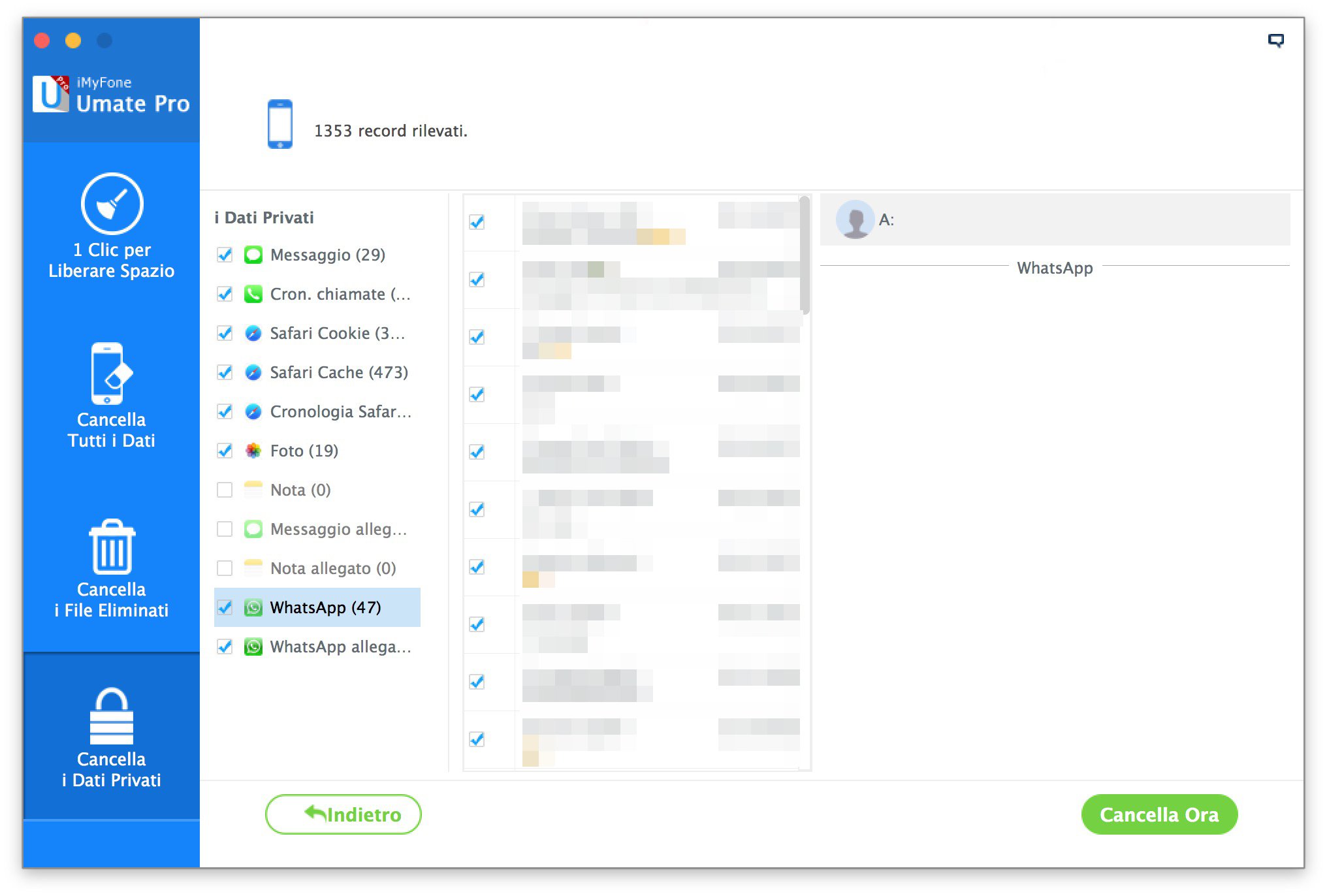This screenshot has height=896, width=1327.
Task: Select the trash can Cancella i File Eliminati icon
Action: [x=112, y=546]
